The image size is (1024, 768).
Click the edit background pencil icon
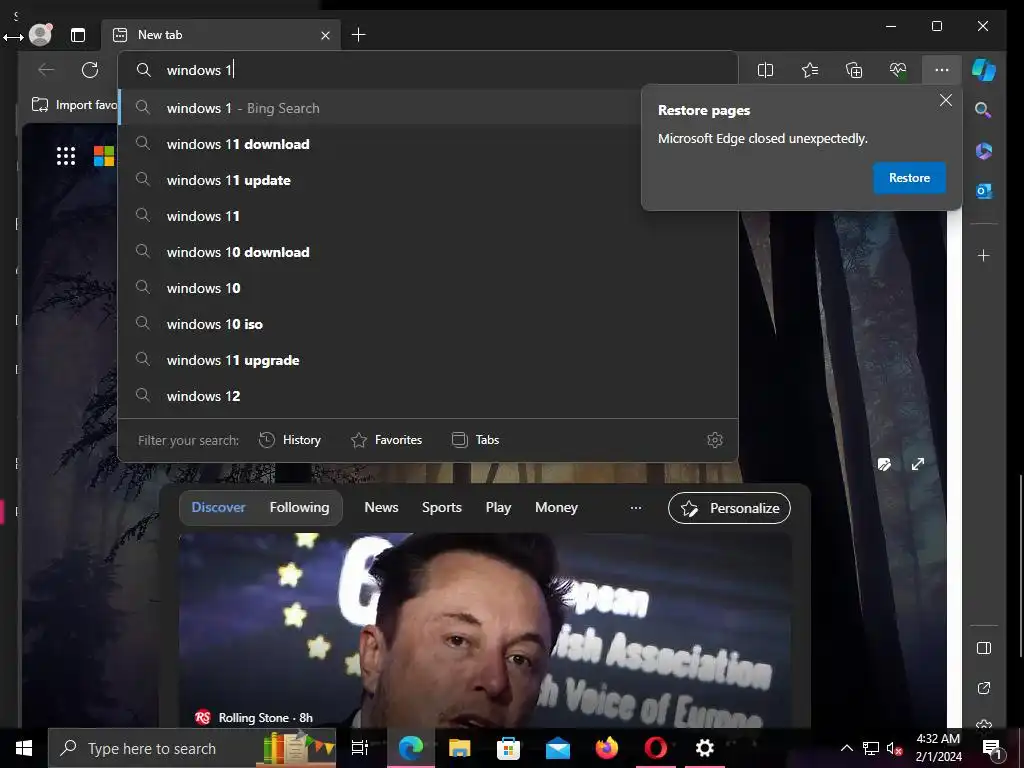click(884, 464)
